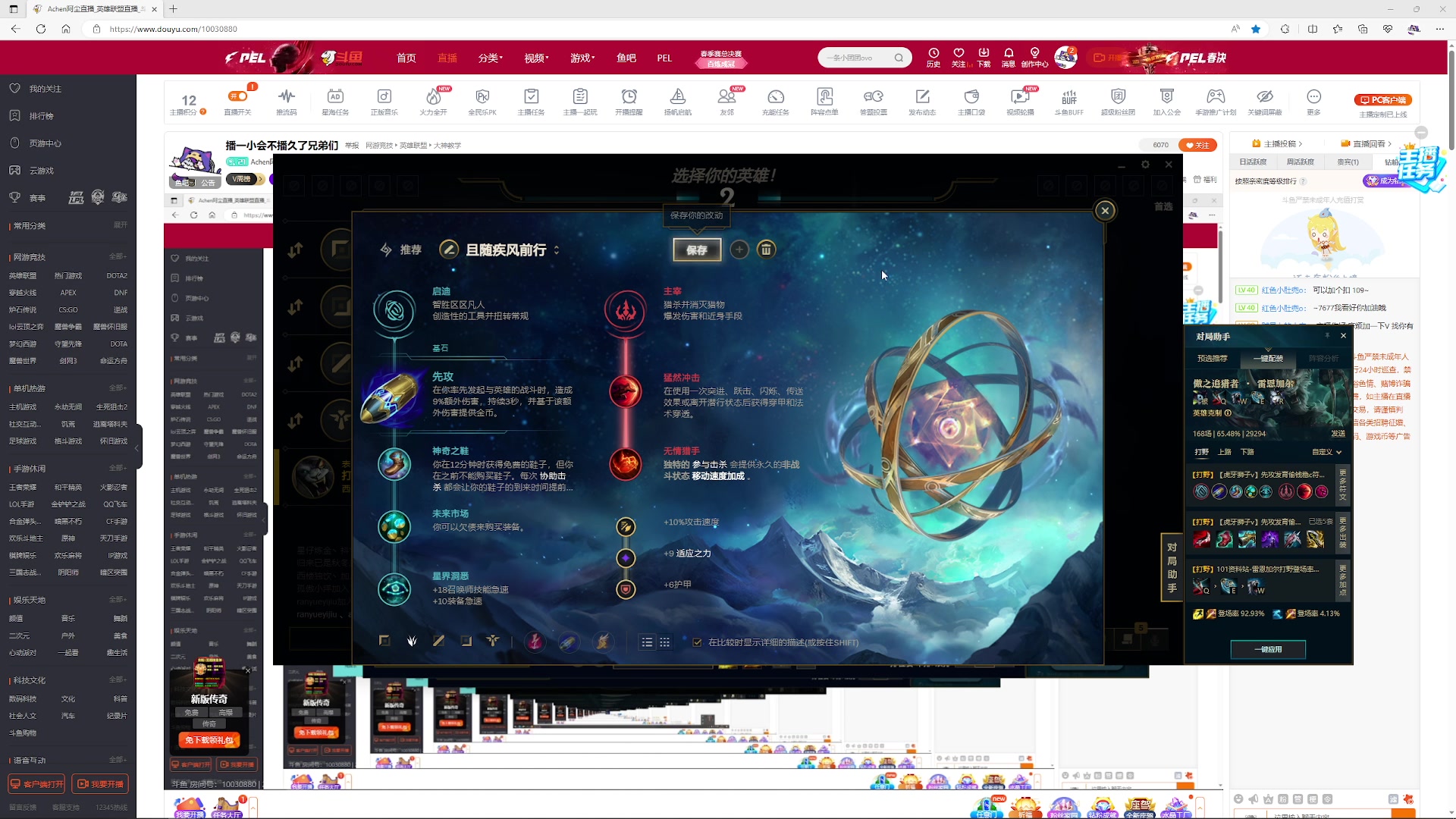Open 游戏 dropdown in Douyu navigation
This screenshot has height=819, width=1456.
[x=582, y=58]
